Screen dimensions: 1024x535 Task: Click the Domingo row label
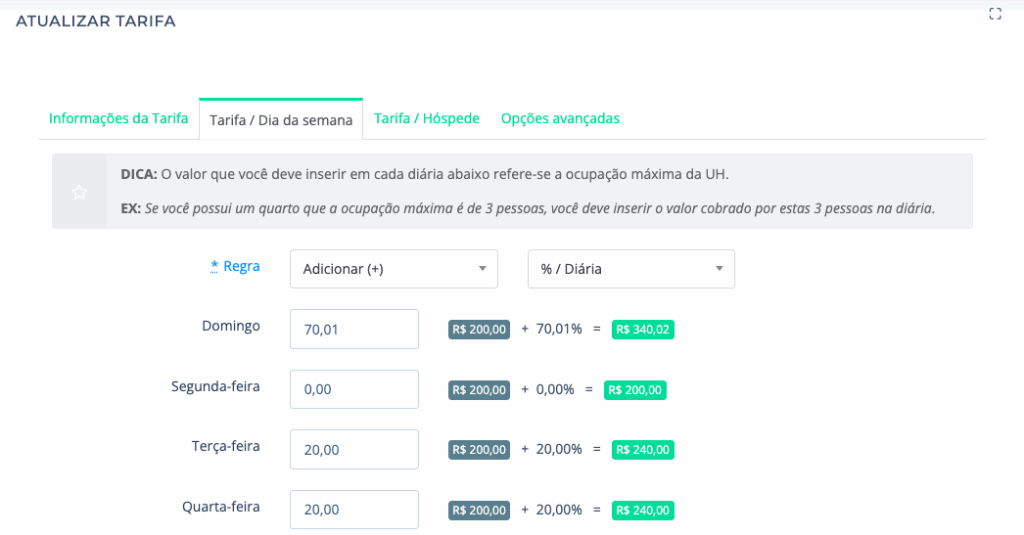(x=231, y=326)
